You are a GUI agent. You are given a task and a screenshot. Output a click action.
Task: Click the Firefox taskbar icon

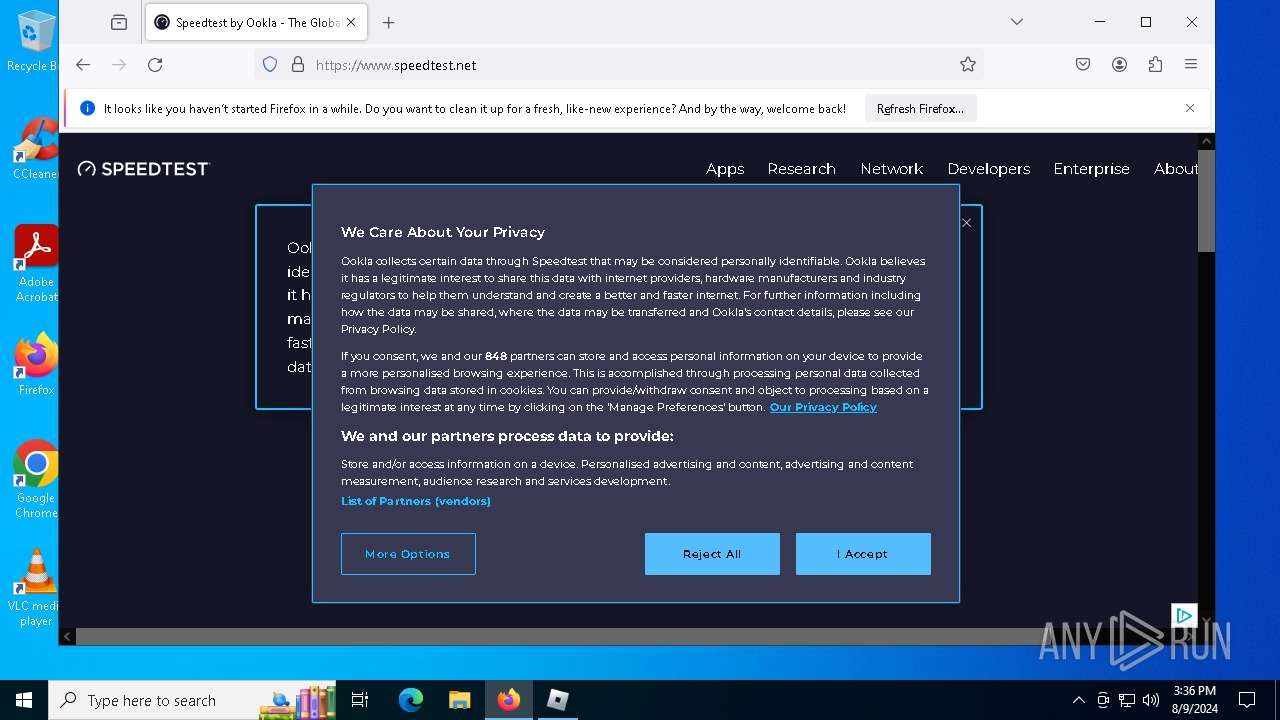(509, 700)
